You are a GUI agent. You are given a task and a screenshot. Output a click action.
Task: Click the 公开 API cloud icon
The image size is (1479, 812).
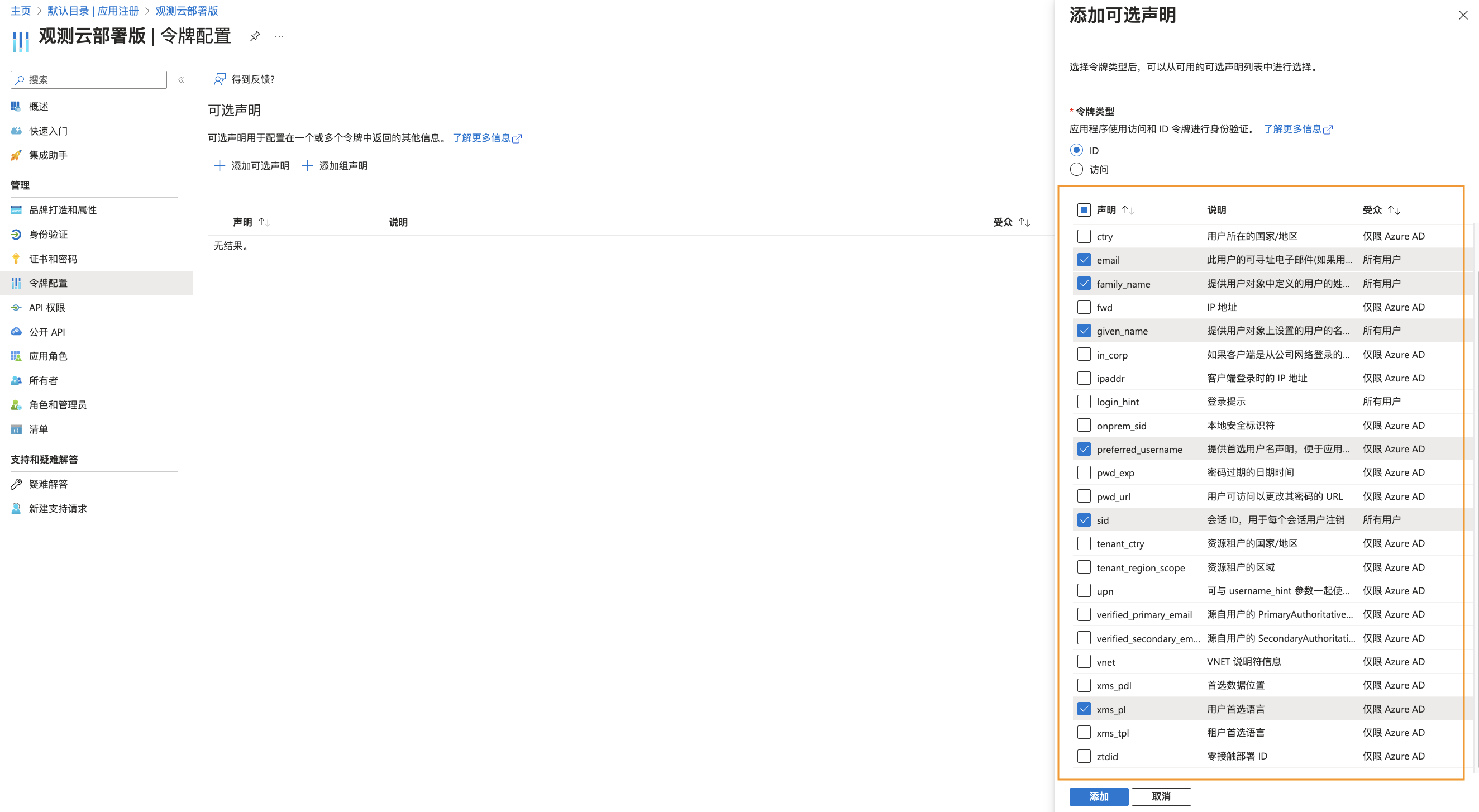click(x=16, y=332)
